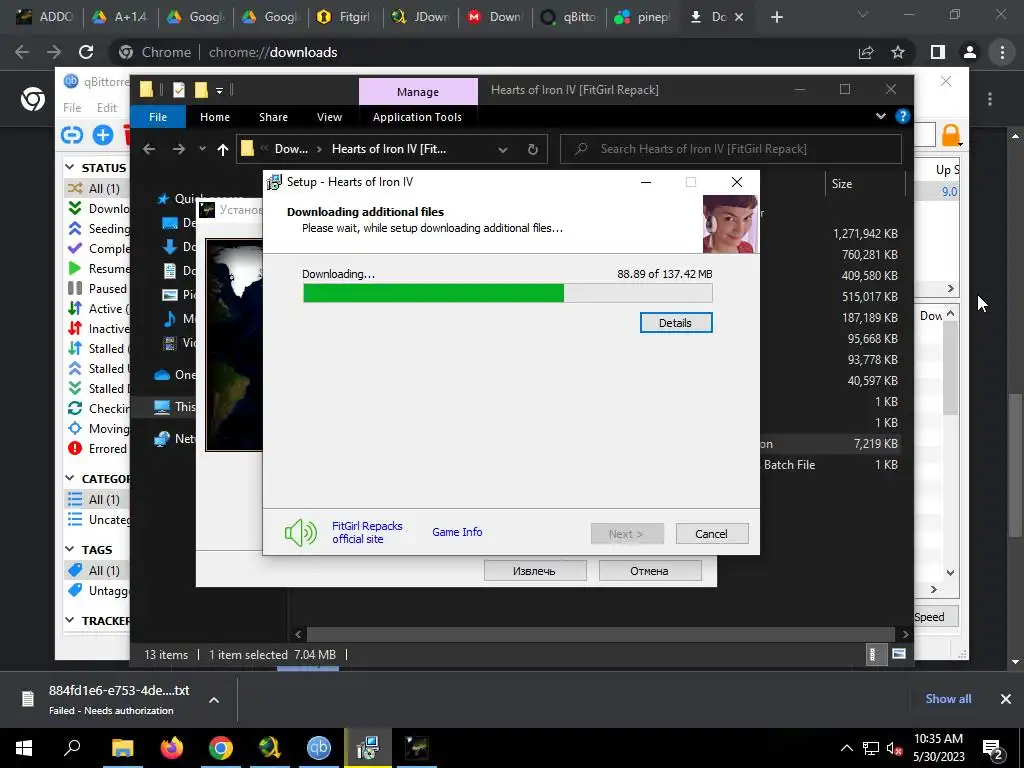Click the Speed tab button in qBittorrent

tap(936, 617)
